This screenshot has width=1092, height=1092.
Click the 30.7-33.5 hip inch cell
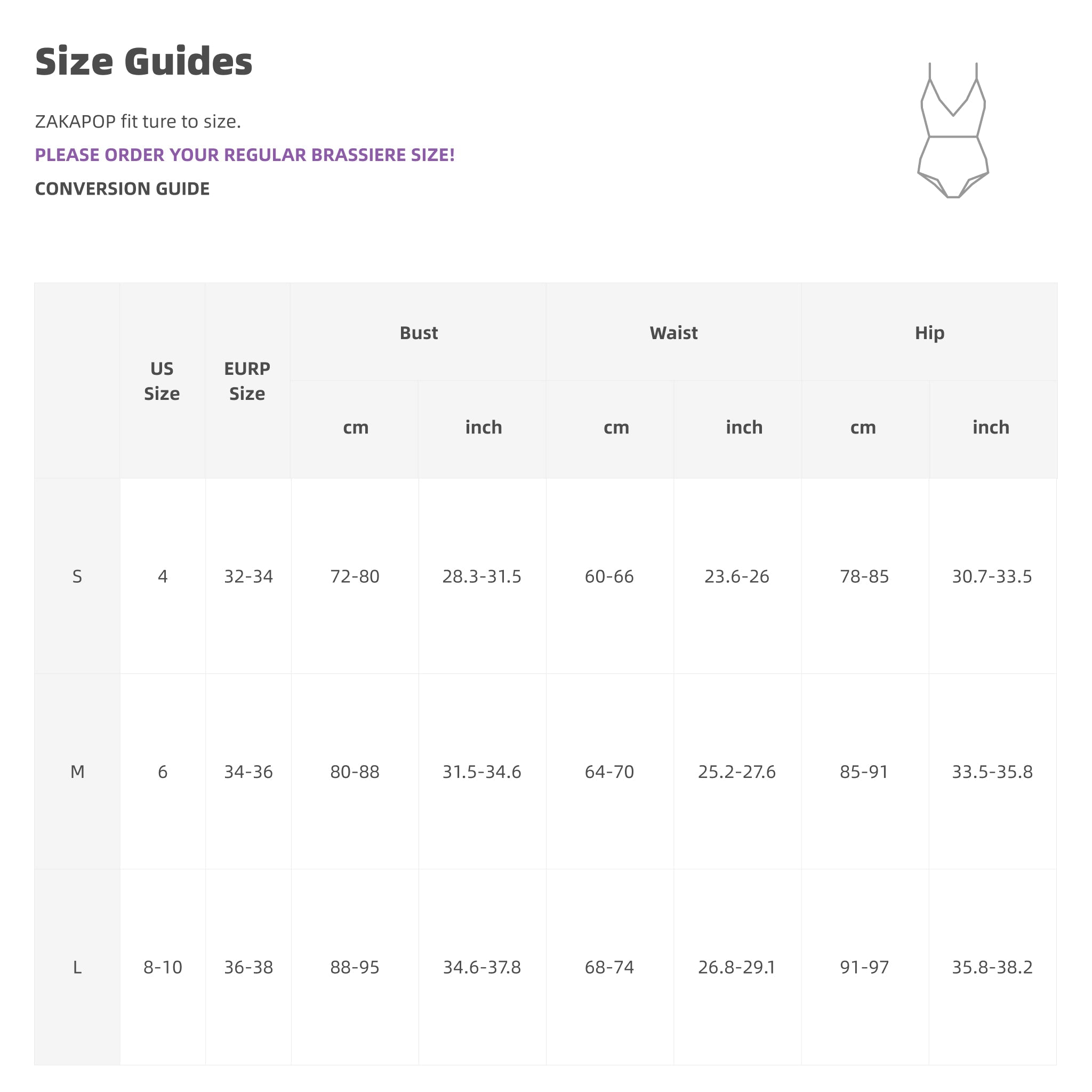991,576
